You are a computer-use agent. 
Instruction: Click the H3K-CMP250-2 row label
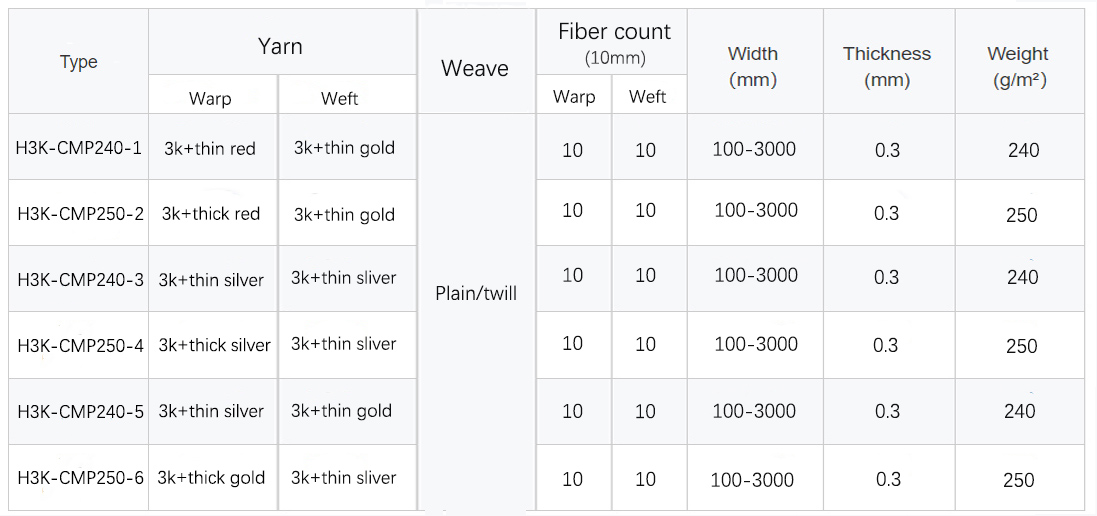[x=80, y=214]
